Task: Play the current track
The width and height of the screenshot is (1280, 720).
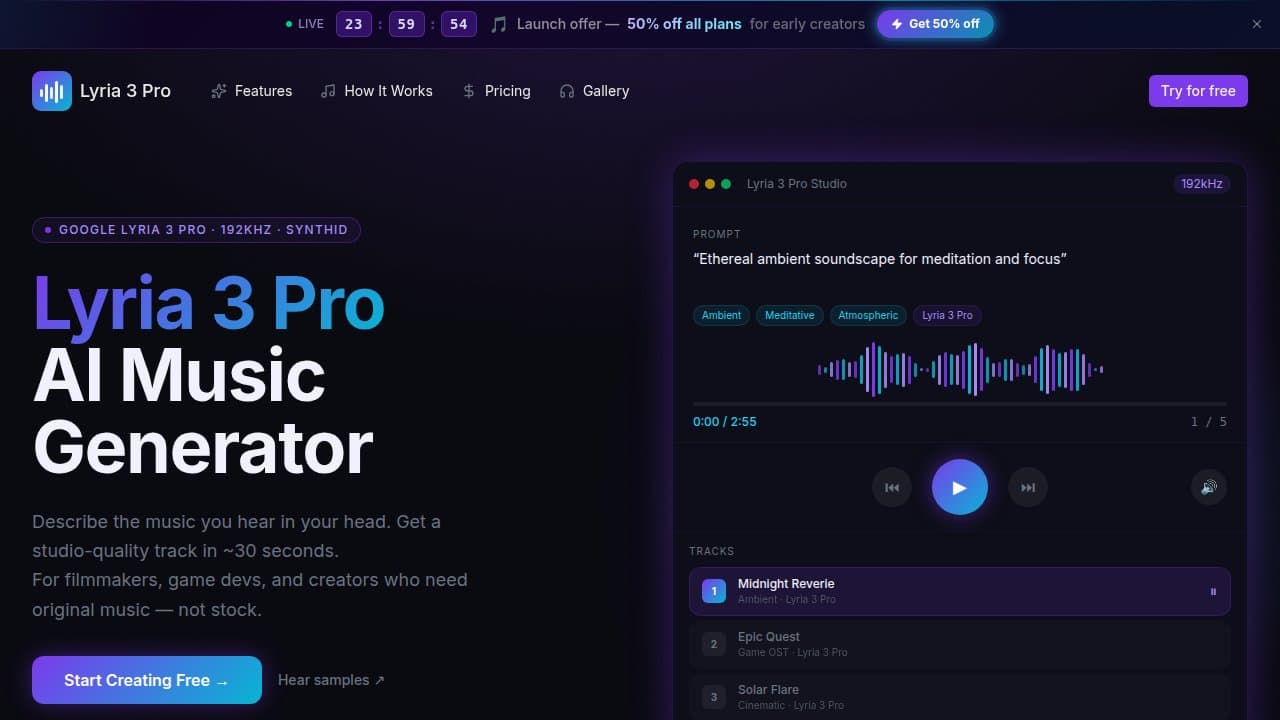Action: pyautogui.click(x=960, y=487)
